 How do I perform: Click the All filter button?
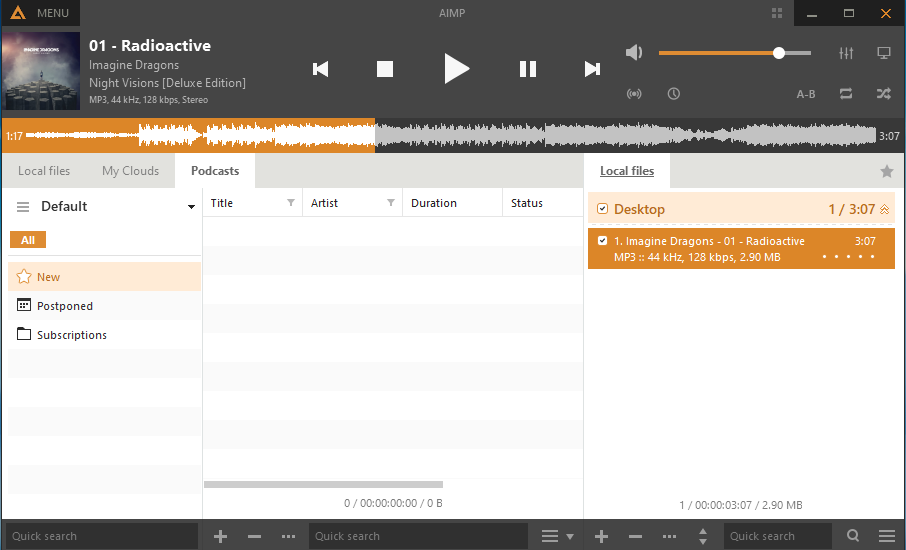[x=28, y=240]
